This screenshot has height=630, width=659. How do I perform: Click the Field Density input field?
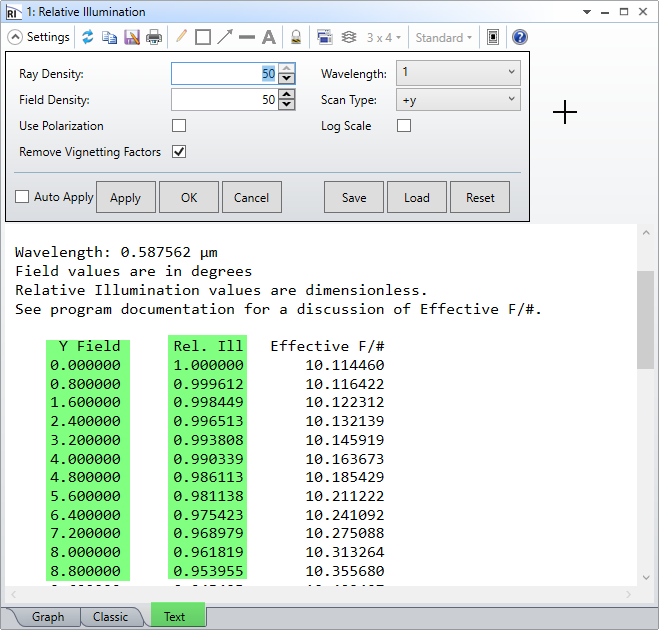click(x=224, y=100)
